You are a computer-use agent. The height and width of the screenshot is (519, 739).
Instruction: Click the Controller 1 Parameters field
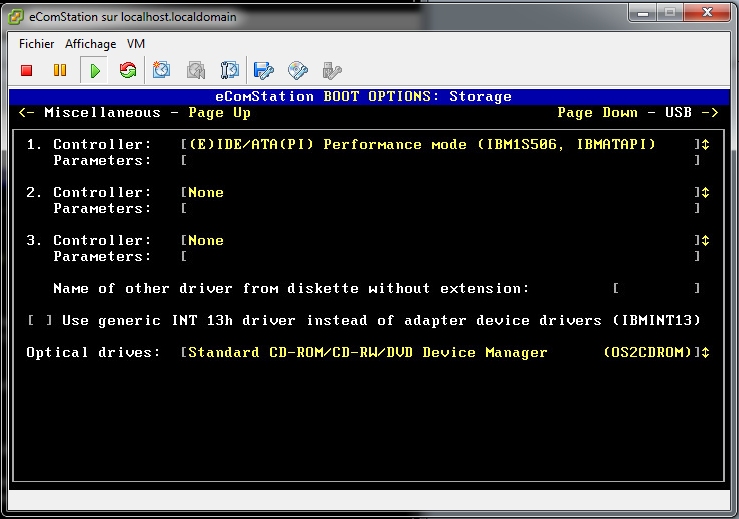pos(440,160)
